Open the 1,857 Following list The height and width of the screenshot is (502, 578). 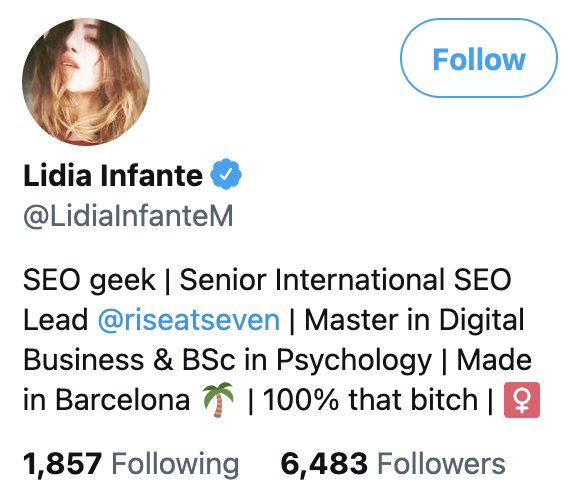[131, 464]
